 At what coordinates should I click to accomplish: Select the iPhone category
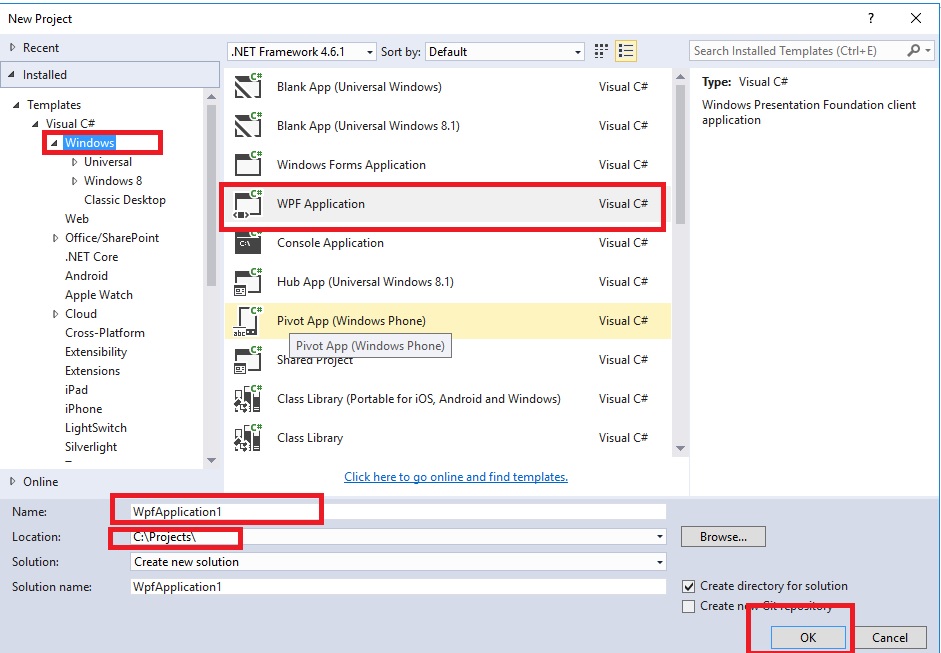(83, 409)
